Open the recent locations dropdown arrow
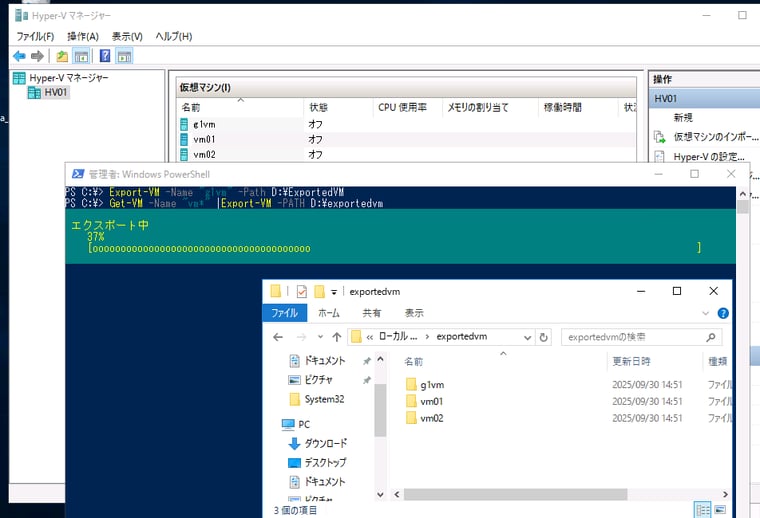 coord(320,337)
